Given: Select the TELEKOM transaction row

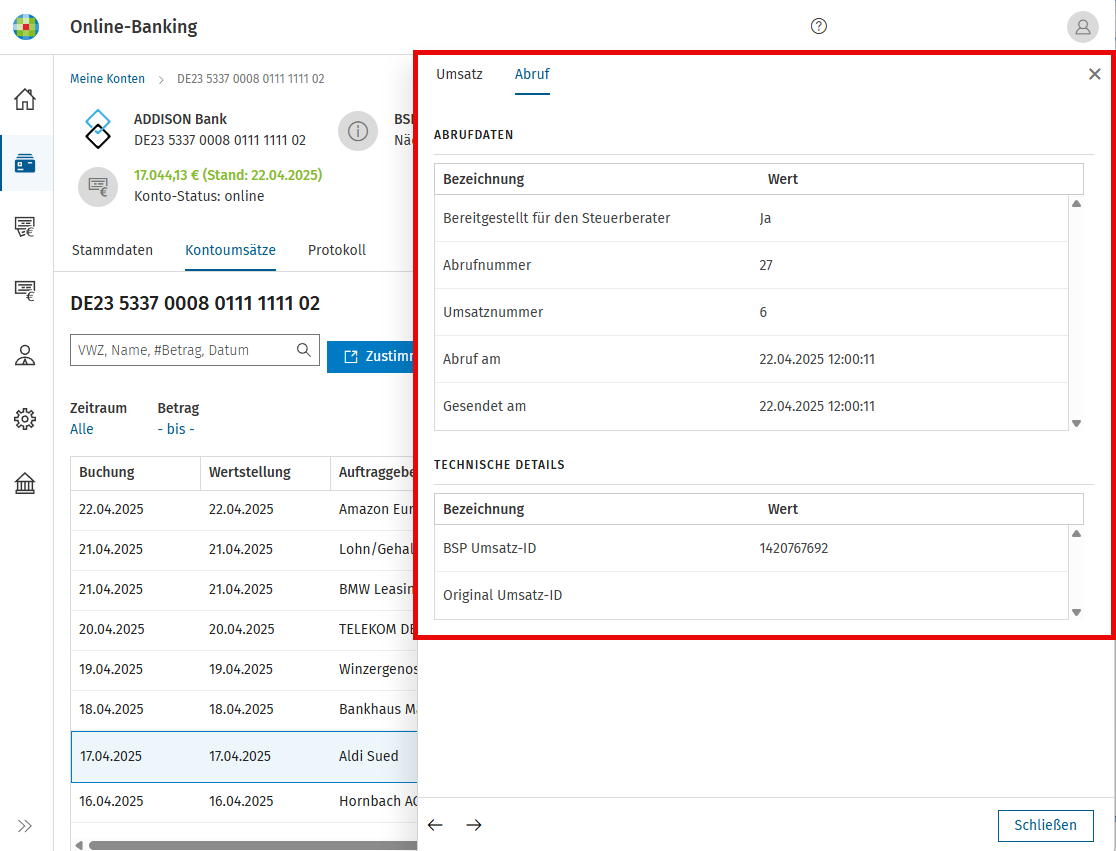Looking at the screenshot, I should point(244,629).
